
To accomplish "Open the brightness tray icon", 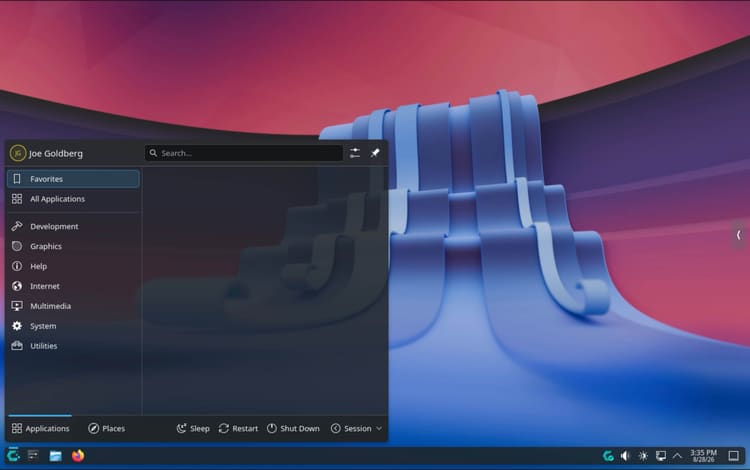I will click(x=643, y=456).
